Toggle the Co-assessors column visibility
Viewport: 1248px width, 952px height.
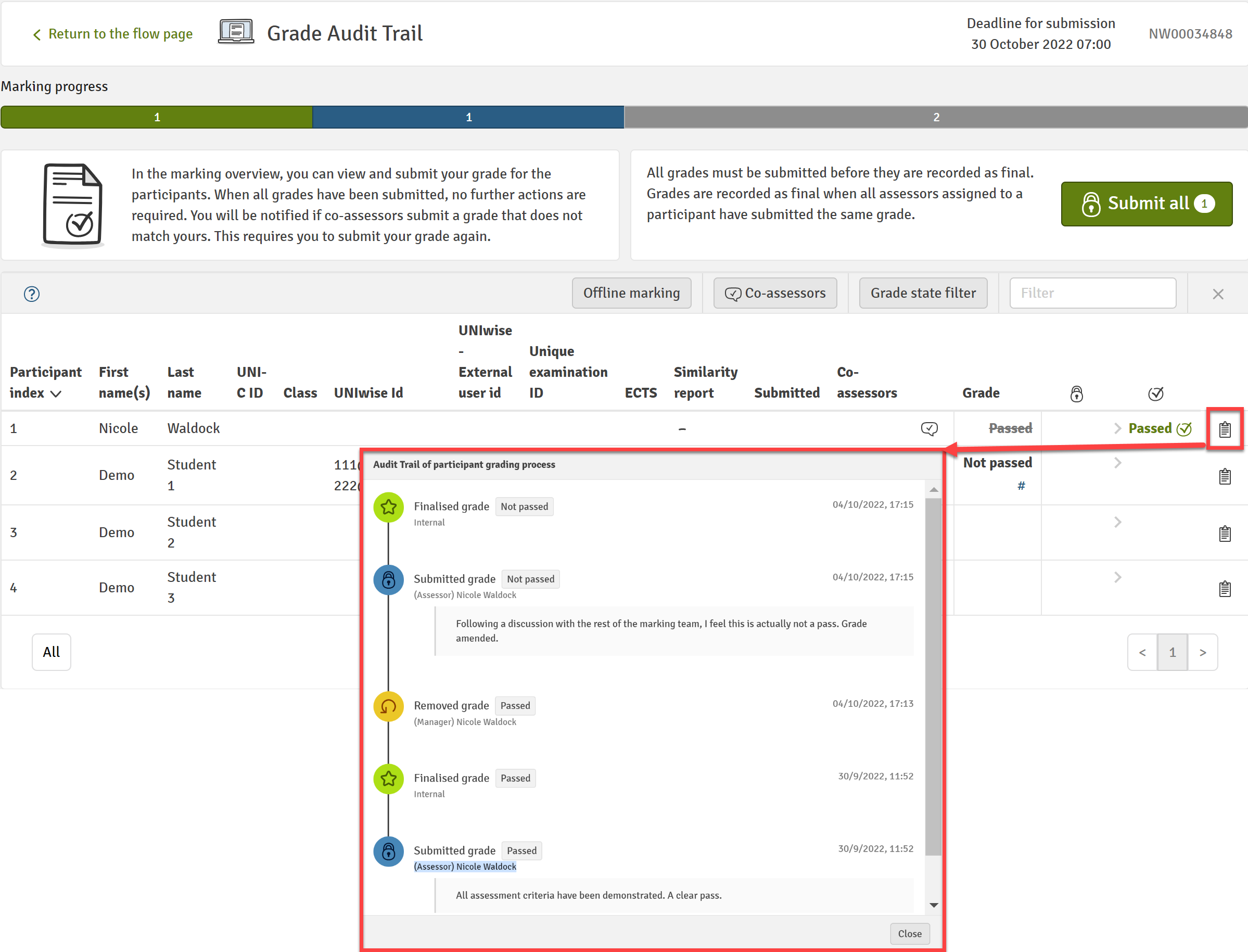click(x=774, y=293)
